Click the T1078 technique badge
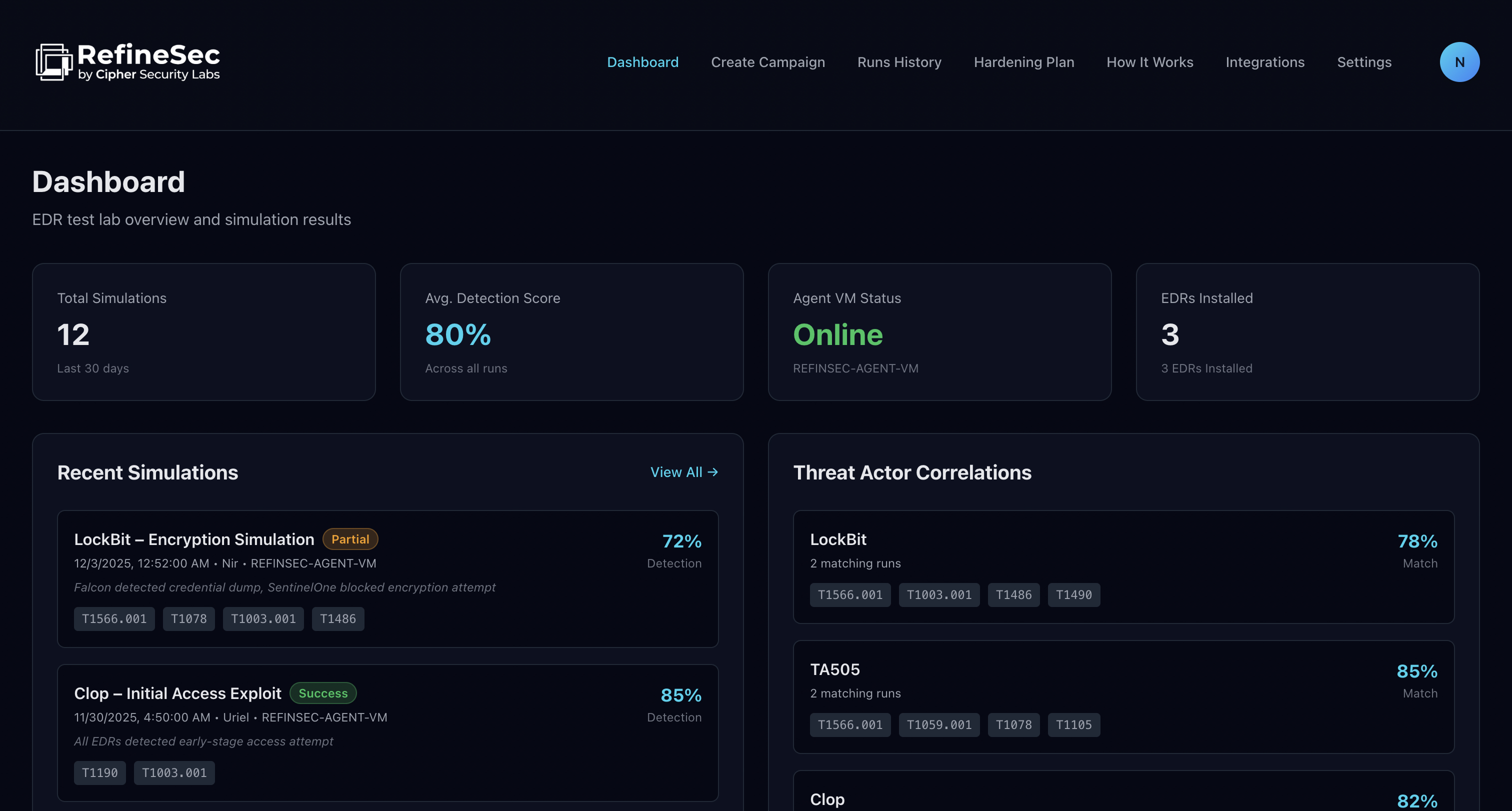The height and width of the screenshot is (811, 1512). tap(188, 618)
